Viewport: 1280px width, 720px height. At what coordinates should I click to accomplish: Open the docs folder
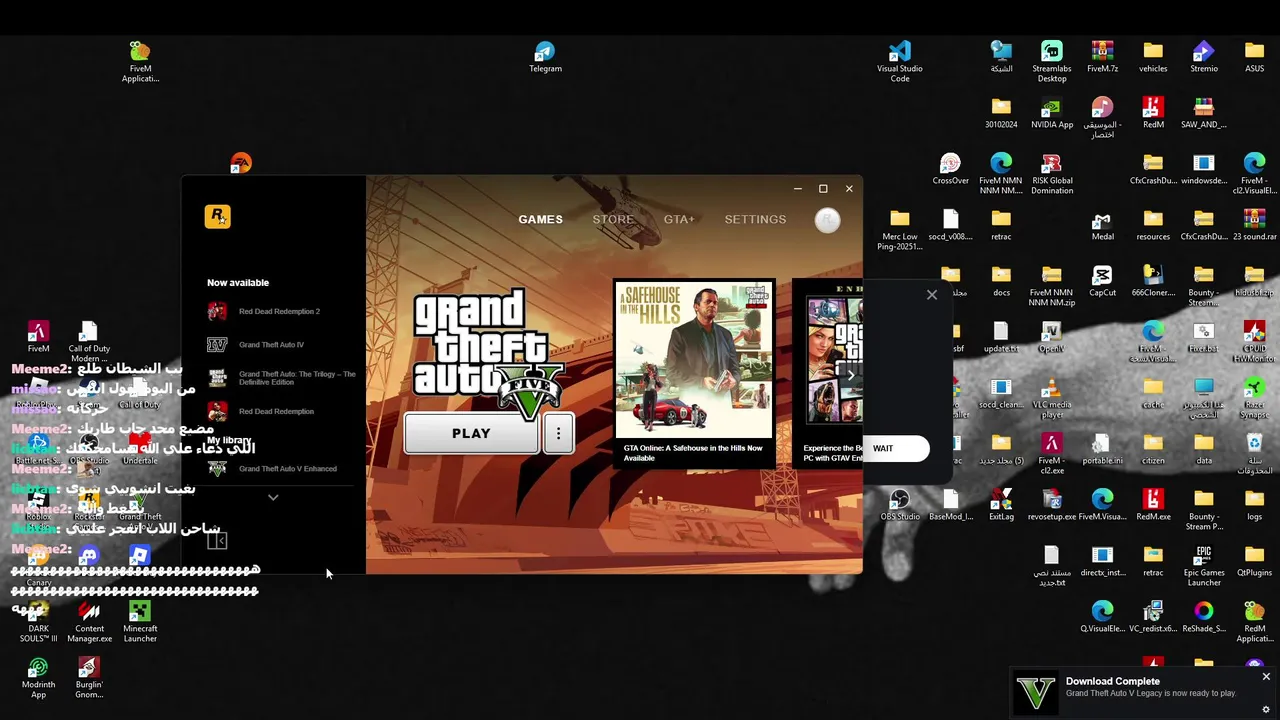tap(1001, 281)
